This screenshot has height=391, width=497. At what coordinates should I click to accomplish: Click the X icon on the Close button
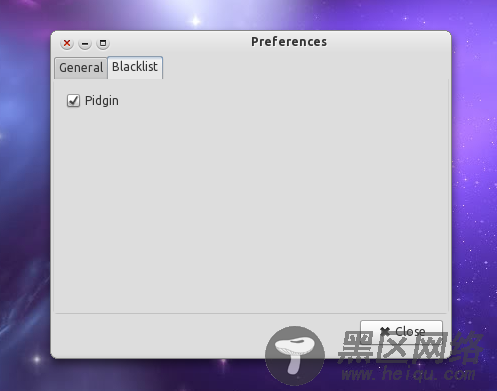[385, 331]
